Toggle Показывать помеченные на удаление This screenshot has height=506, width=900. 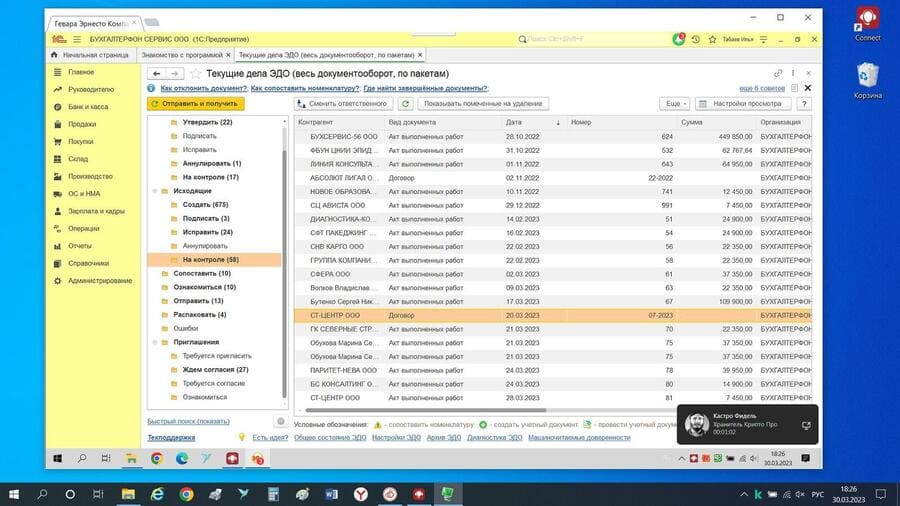coord(483,104)
